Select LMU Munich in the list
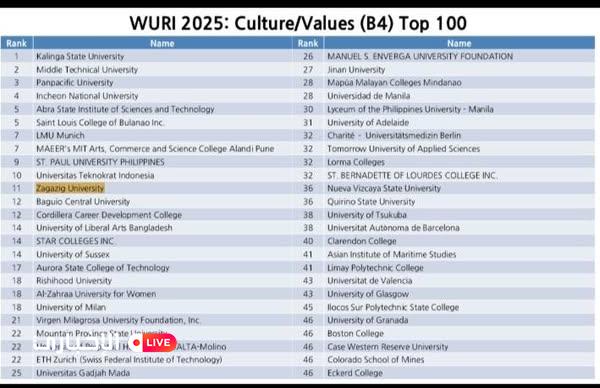Screen dimensions: 600x388 (60, 135)
